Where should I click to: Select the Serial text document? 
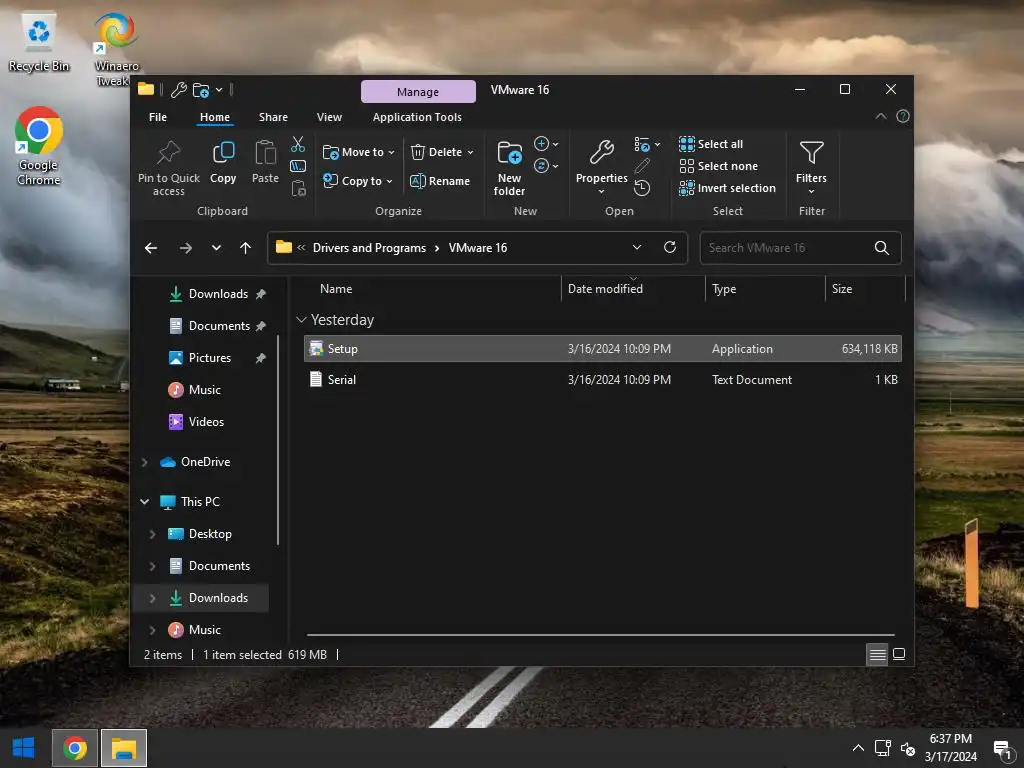tap(602, 379)
